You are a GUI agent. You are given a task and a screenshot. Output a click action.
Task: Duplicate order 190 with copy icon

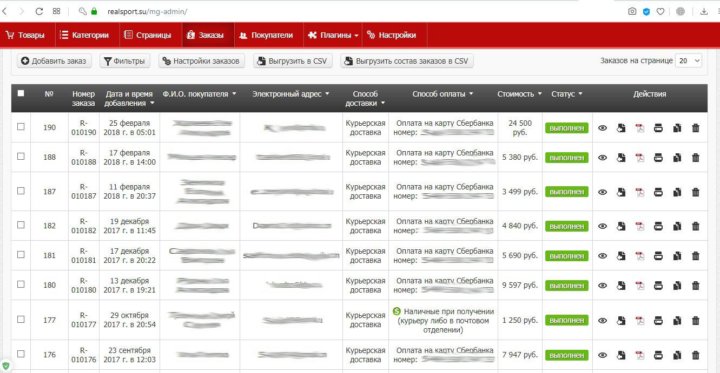tap(677, 128)
